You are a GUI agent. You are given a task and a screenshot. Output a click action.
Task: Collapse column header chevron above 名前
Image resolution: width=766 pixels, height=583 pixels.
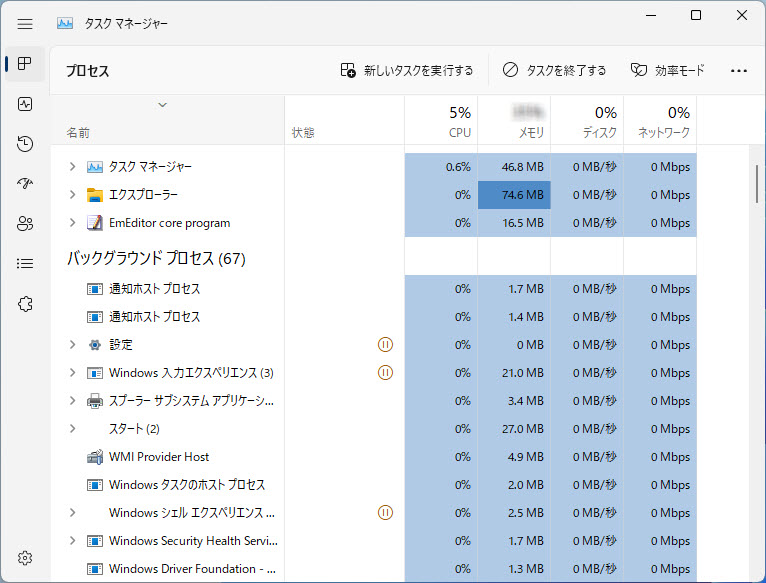coord(162,105)
